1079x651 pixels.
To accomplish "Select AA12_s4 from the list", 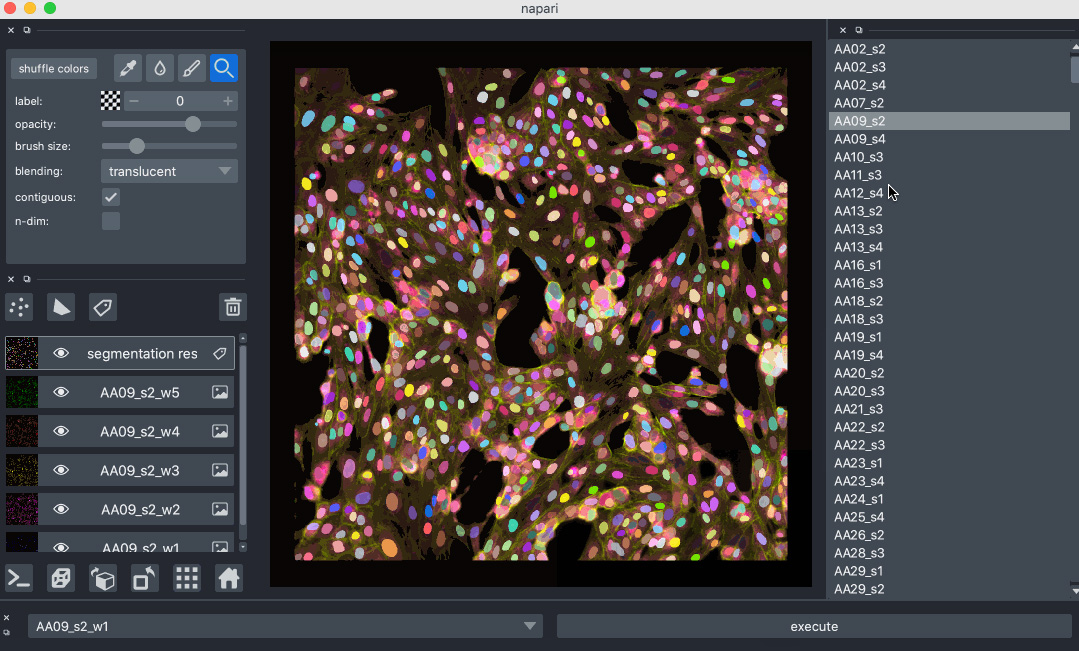I will coord(860,192).
